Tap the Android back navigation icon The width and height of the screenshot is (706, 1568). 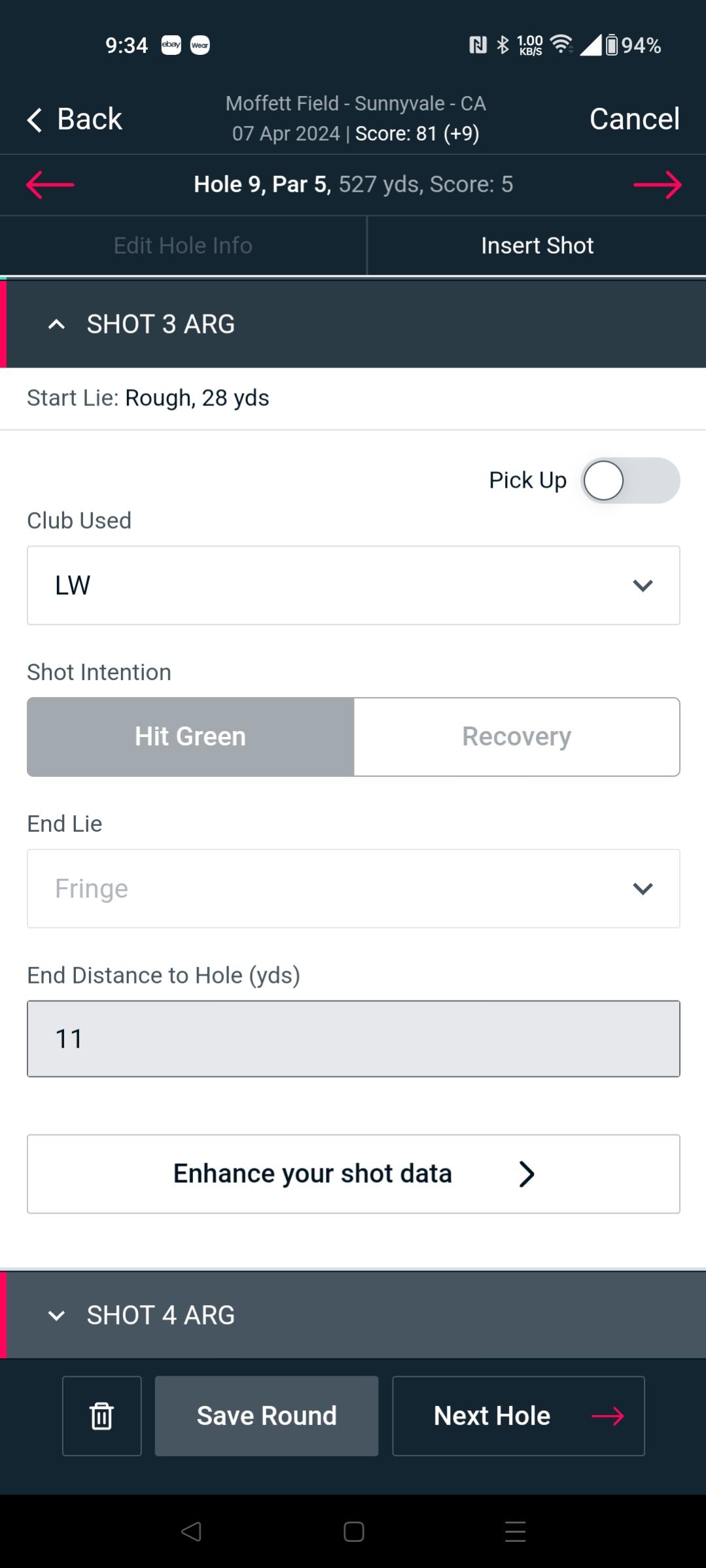point(191,1531)
